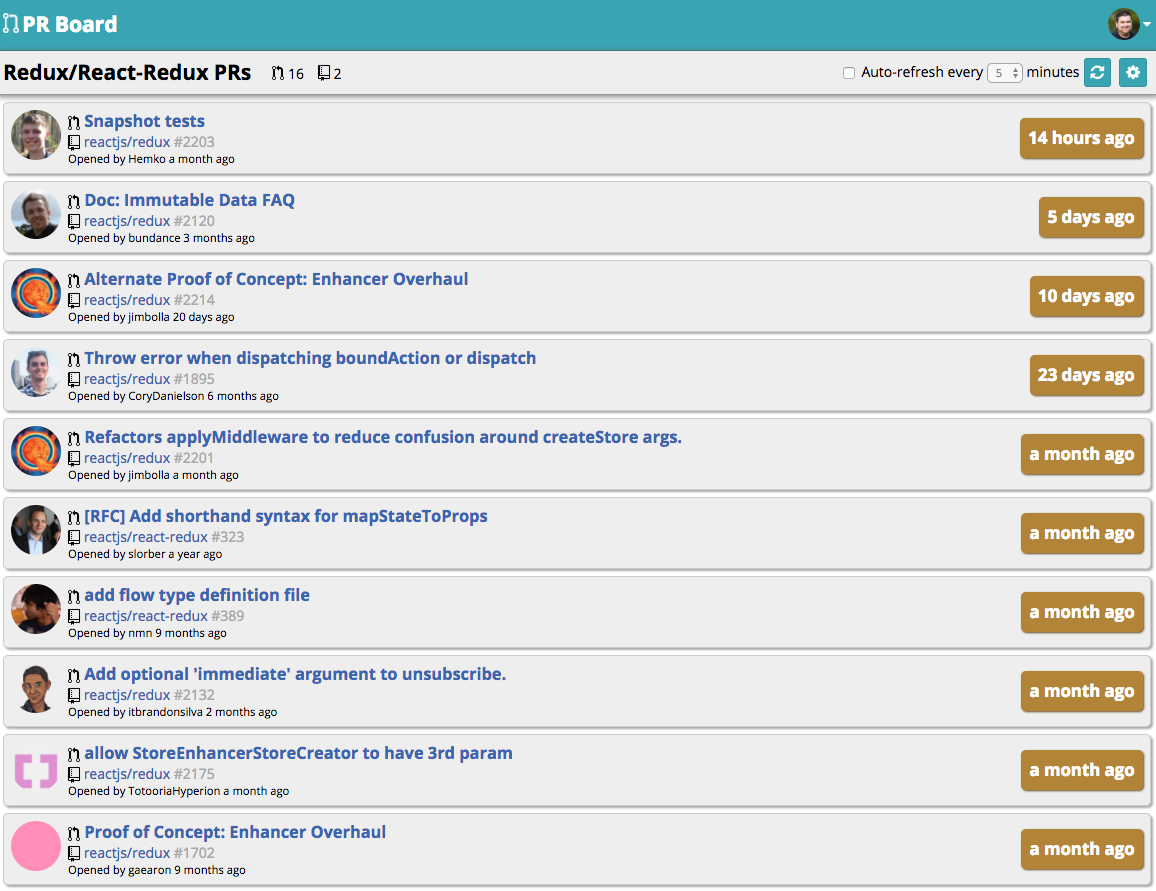Click itbrandonsilva's avatar thumbnail
The width and height of the screenshot is (1156, 891).
[x=35, y=688]
